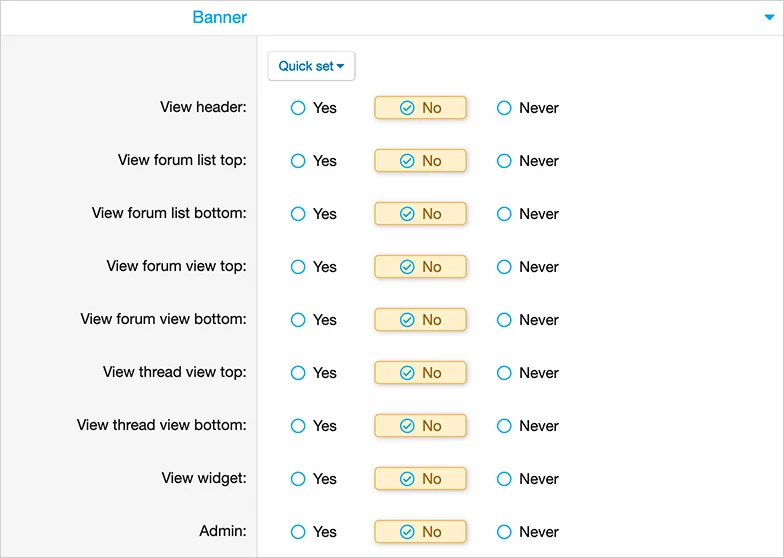Select Yes for View forum view bottom

click(298, 320)
